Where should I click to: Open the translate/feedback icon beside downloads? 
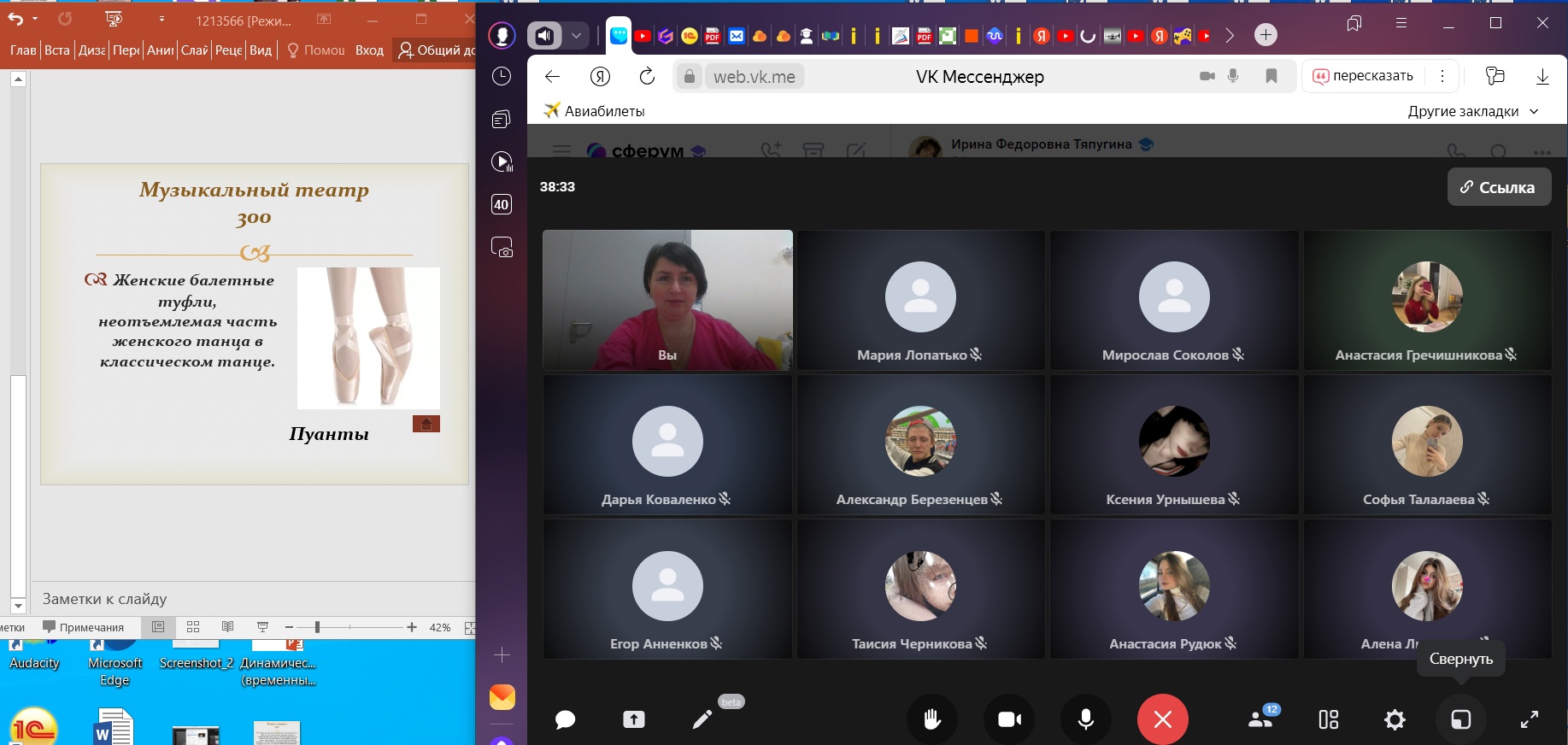pyautogui.click(x=1495, y=76)
